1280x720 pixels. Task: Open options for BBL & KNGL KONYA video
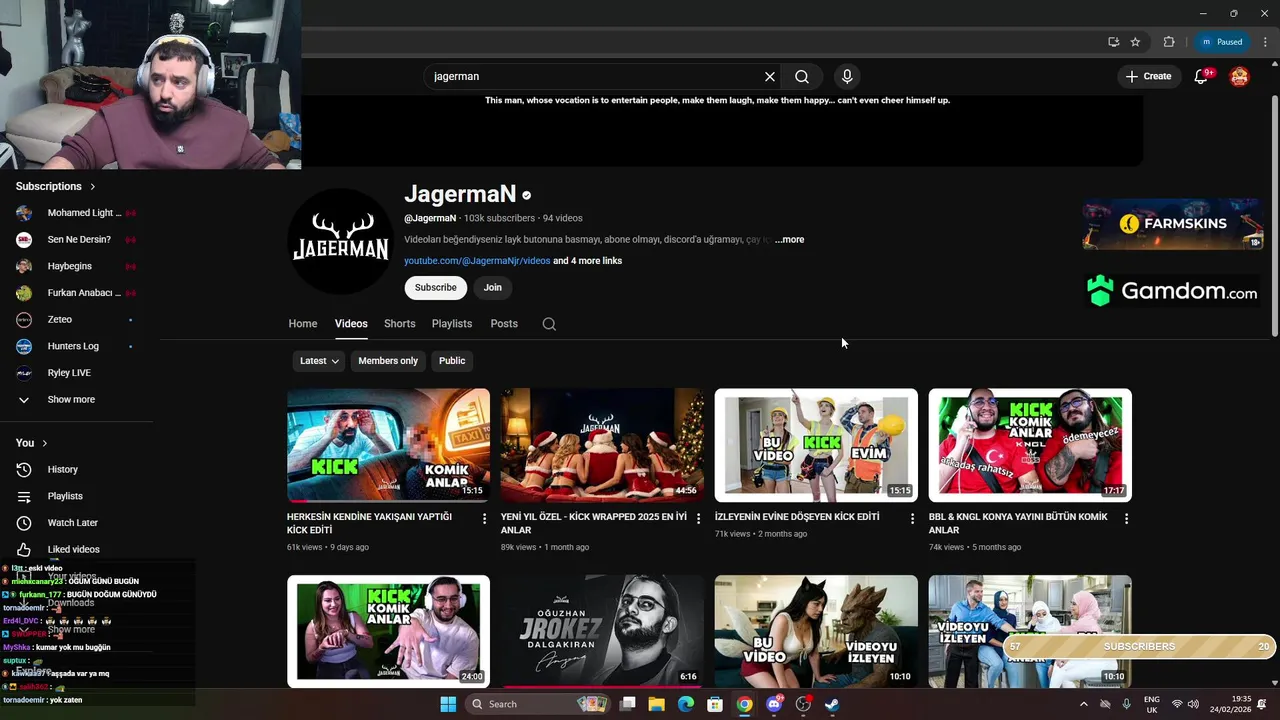click(x=1126, y=519)
